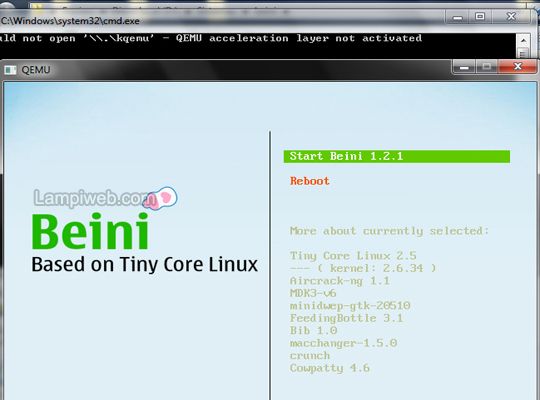Viewport: 540px width, 400px height.
Task: Click the 'MDK3-v6' line
Action: (x=313, y=294)
